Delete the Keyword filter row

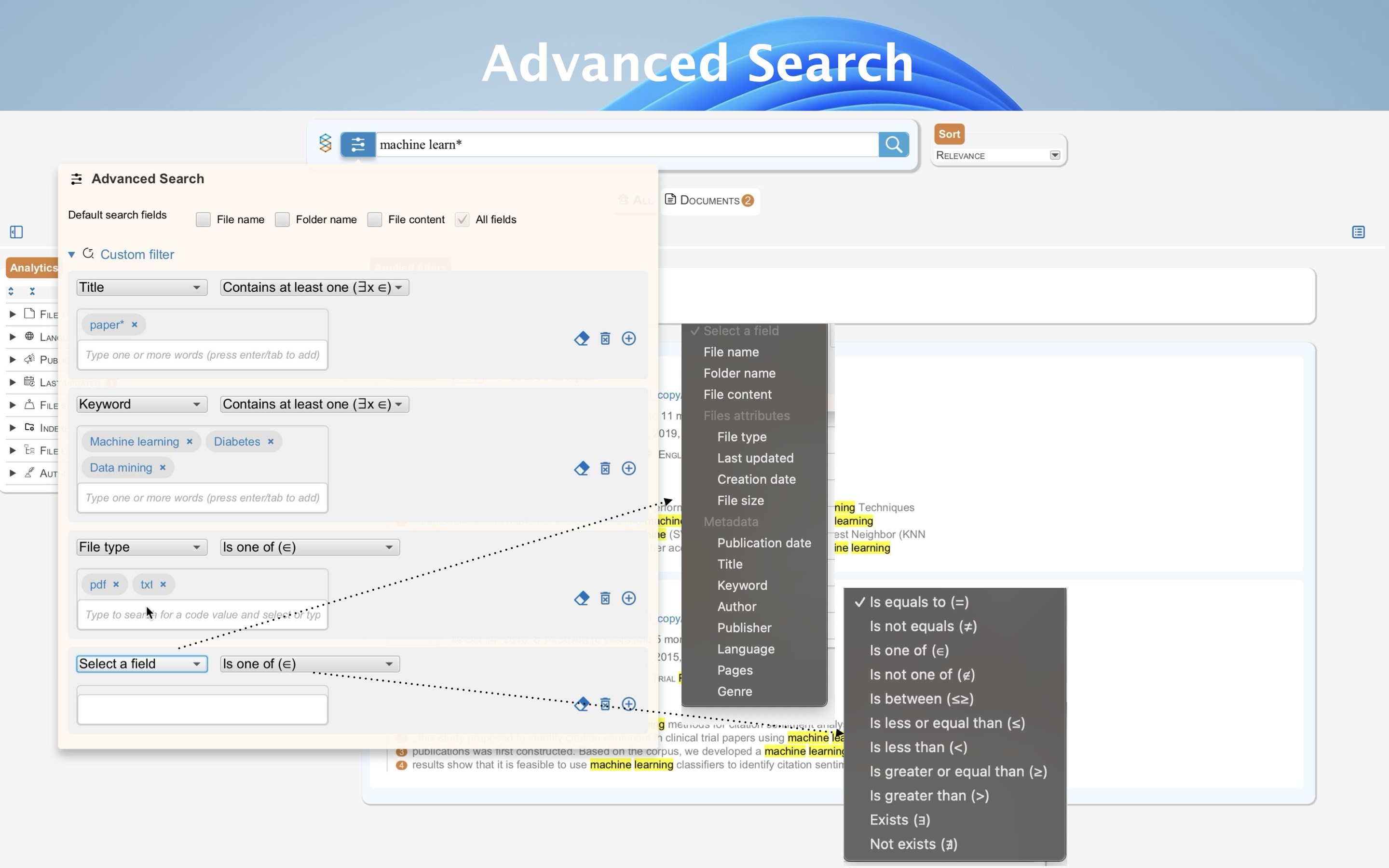click(x=605, y=468)
